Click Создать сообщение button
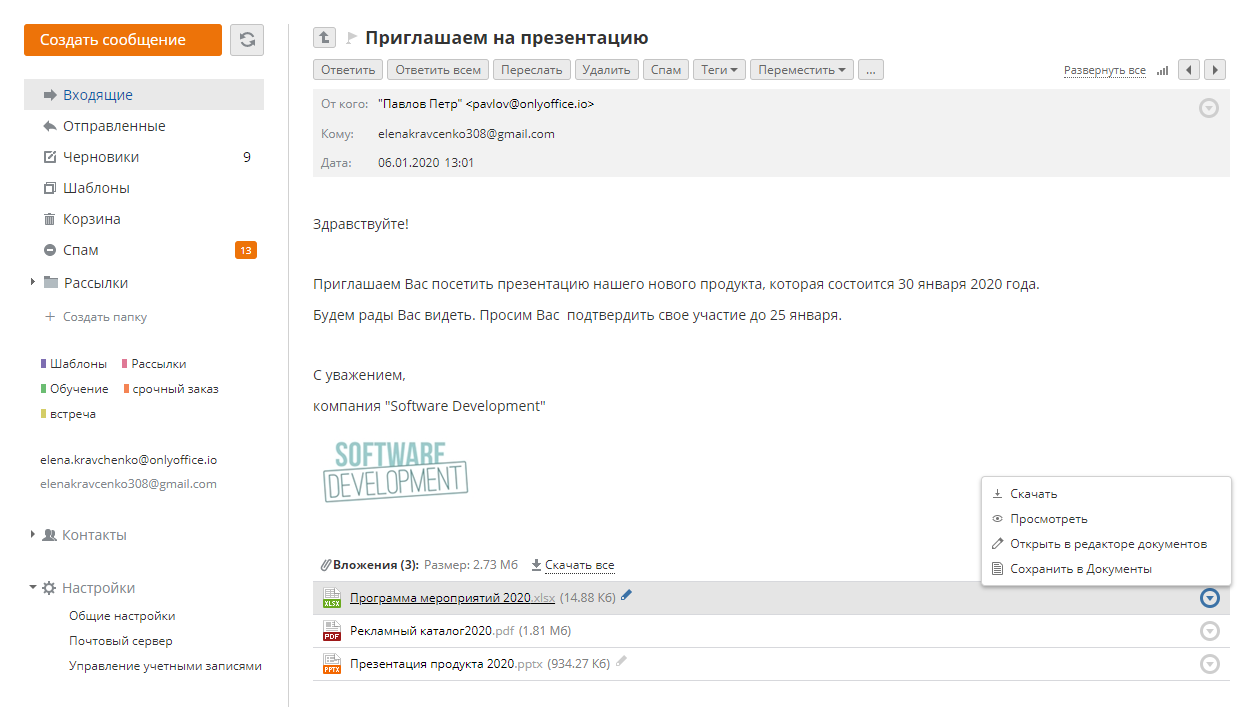Image resolution: width=1240 pixels, height=708 pixels. pos(123,40)
